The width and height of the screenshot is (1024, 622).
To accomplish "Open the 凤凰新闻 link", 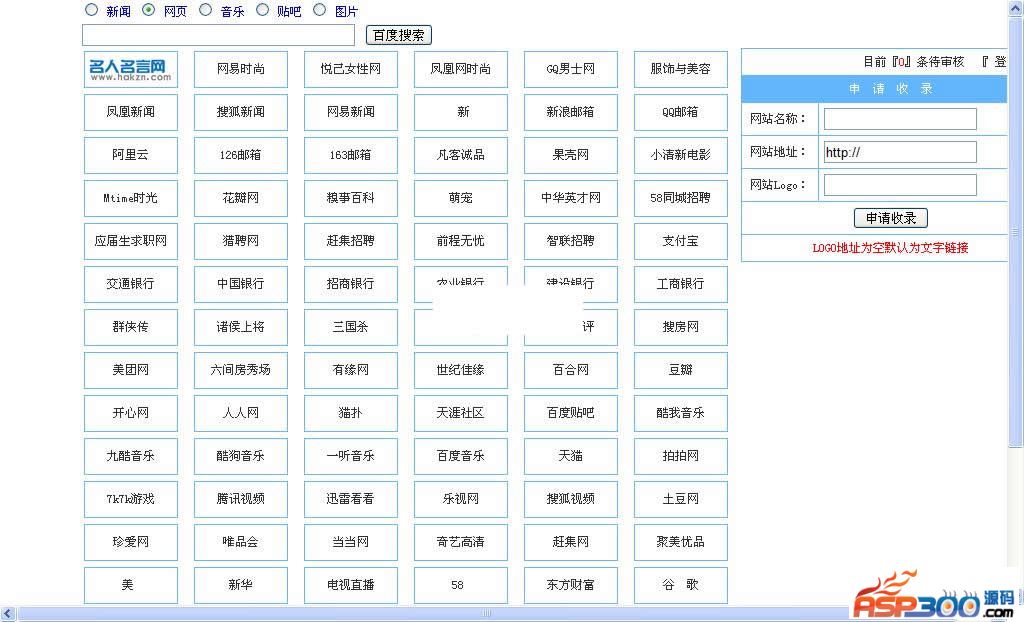I will click(x=131, y=112).
